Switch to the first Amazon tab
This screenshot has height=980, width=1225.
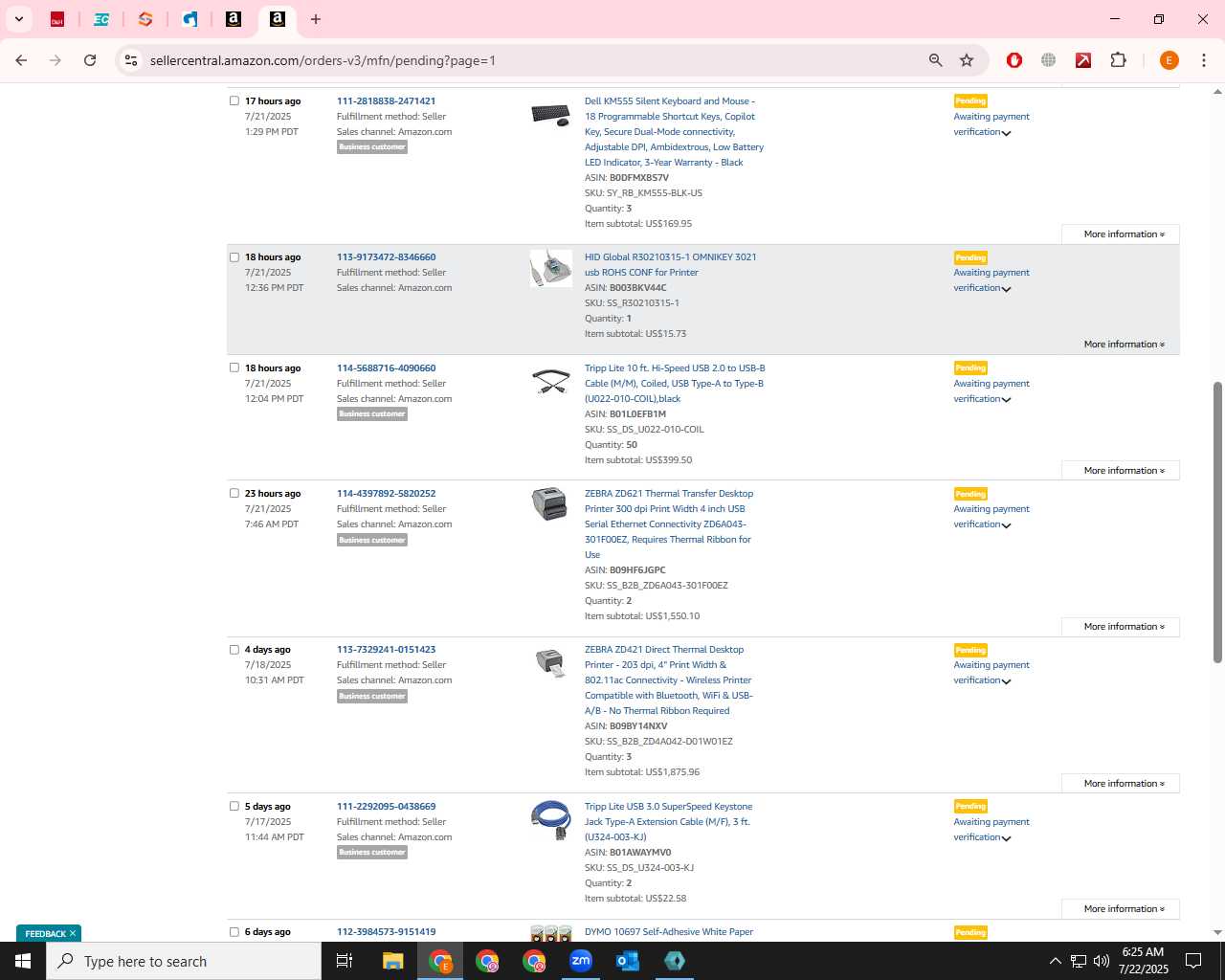[x=234, y=19]
